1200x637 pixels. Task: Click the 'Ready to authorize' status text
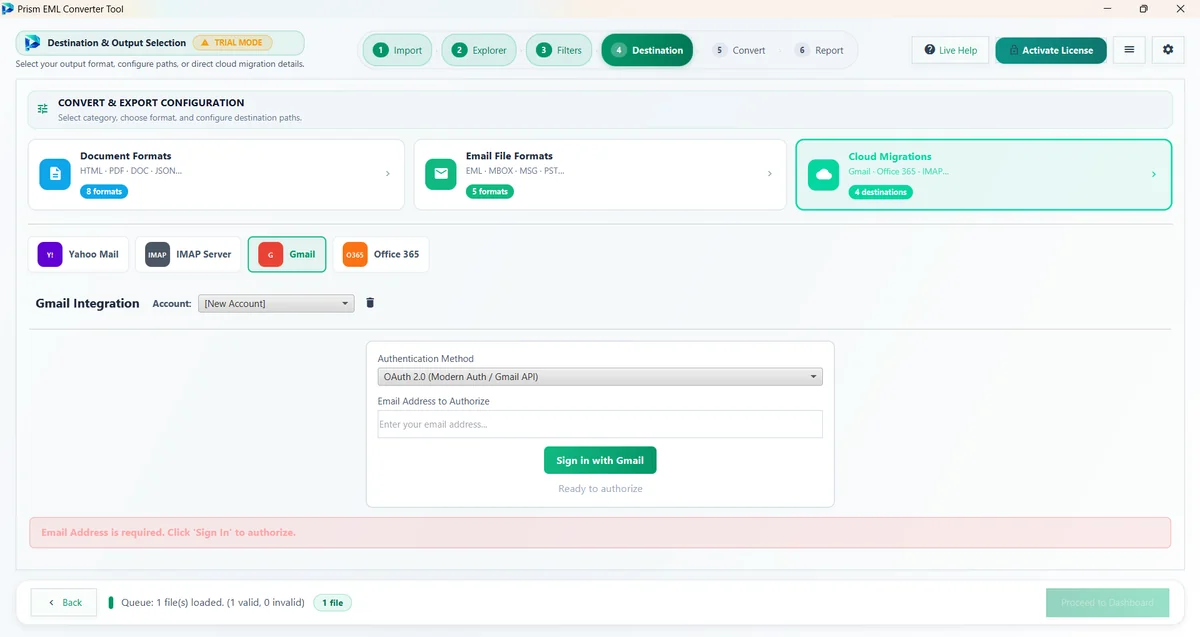pos(600,489)
